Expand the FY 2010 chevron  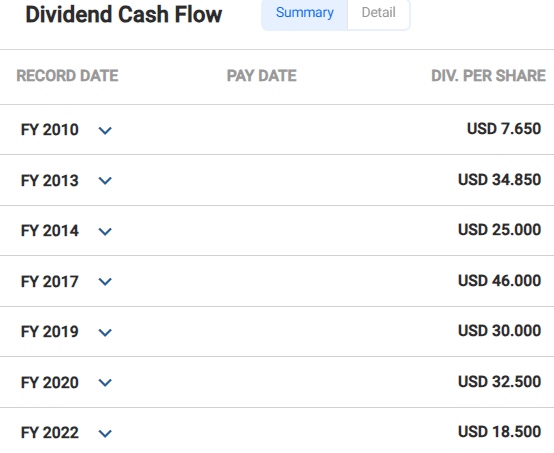(105, 130)
